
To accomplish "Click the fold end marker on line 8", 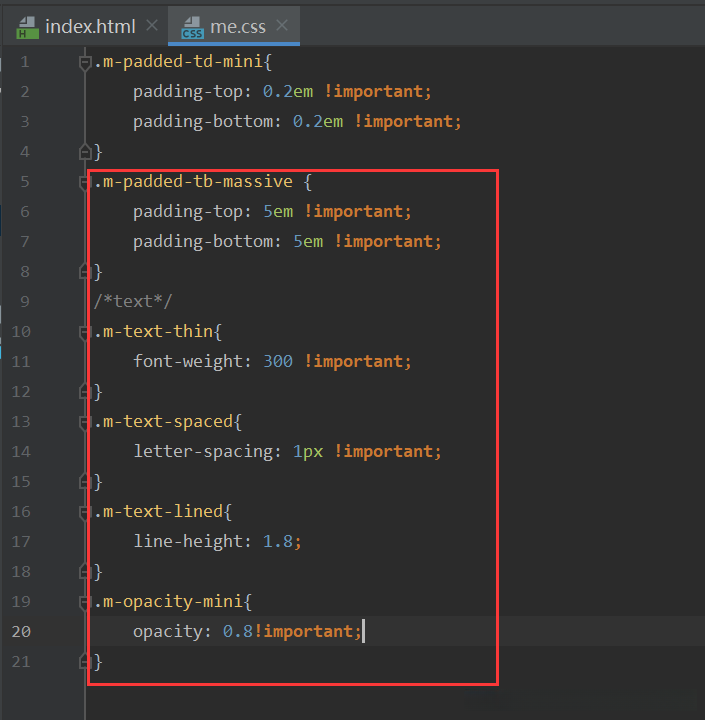I will [x=86, y=272].
